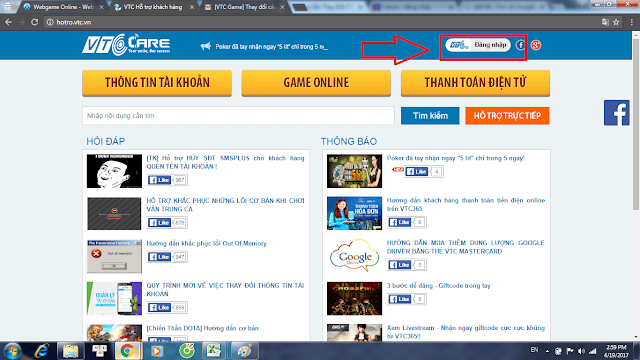Click the megaphone announcement icon
Image resolution: width=640 pixels, height=360 pixels.
point(206,46)
